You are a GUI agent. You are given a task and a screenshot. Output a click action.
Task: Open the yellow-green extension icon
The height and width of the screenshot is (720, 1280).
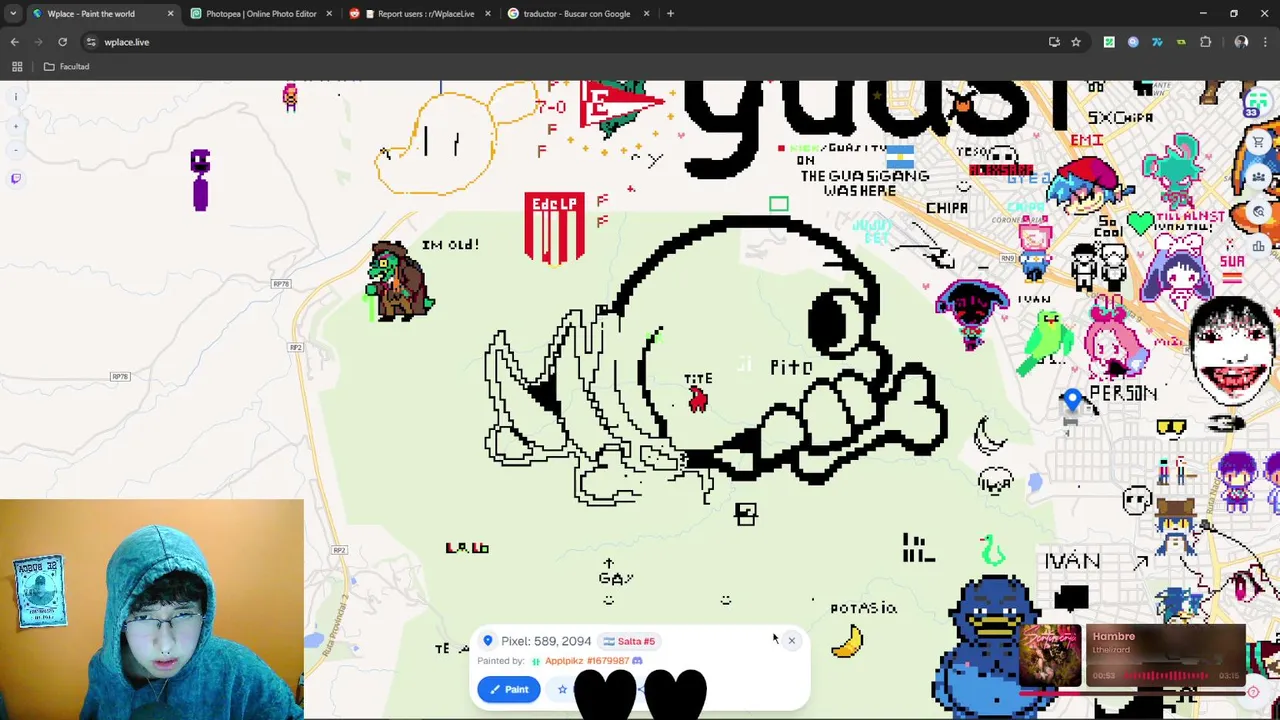[1181, 42]
